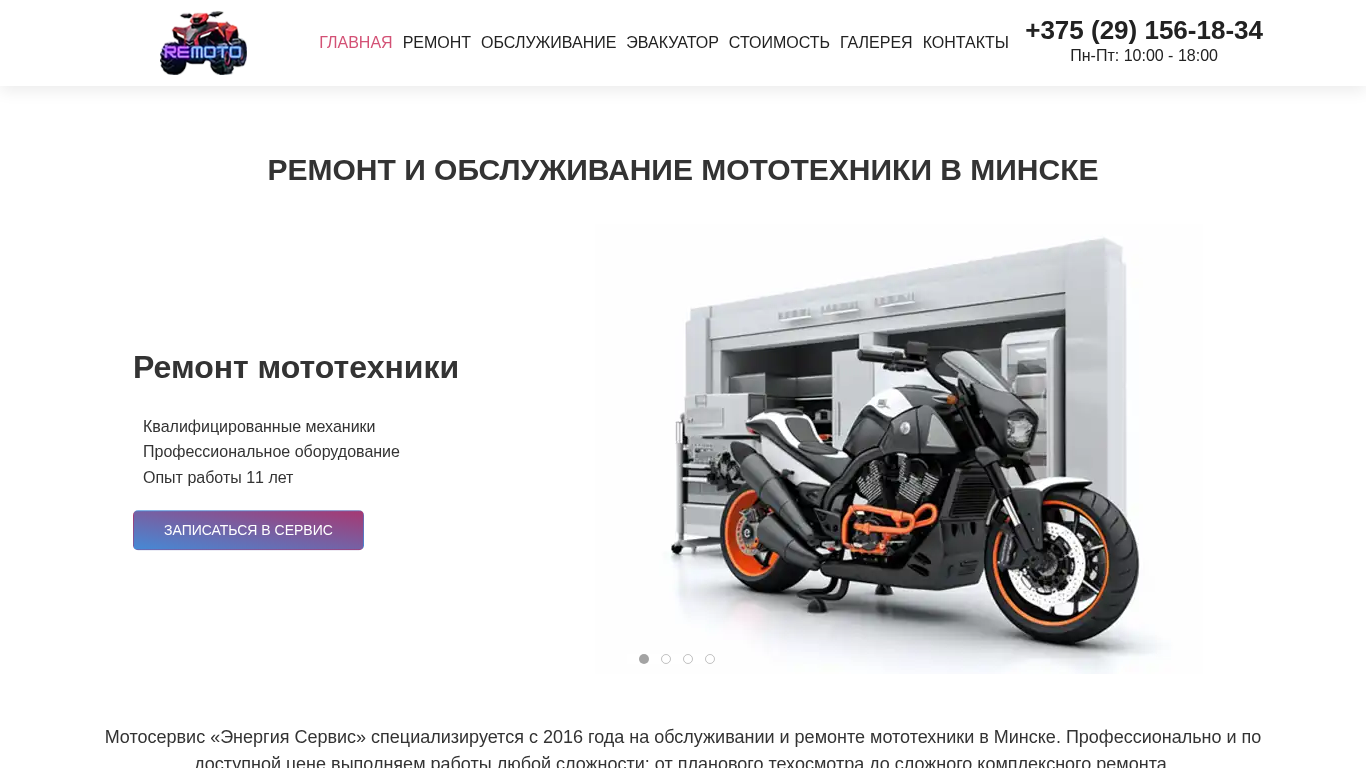Click the Квалифицированные механики list item
Viewport: 1366px width, 768px height.
259,427
